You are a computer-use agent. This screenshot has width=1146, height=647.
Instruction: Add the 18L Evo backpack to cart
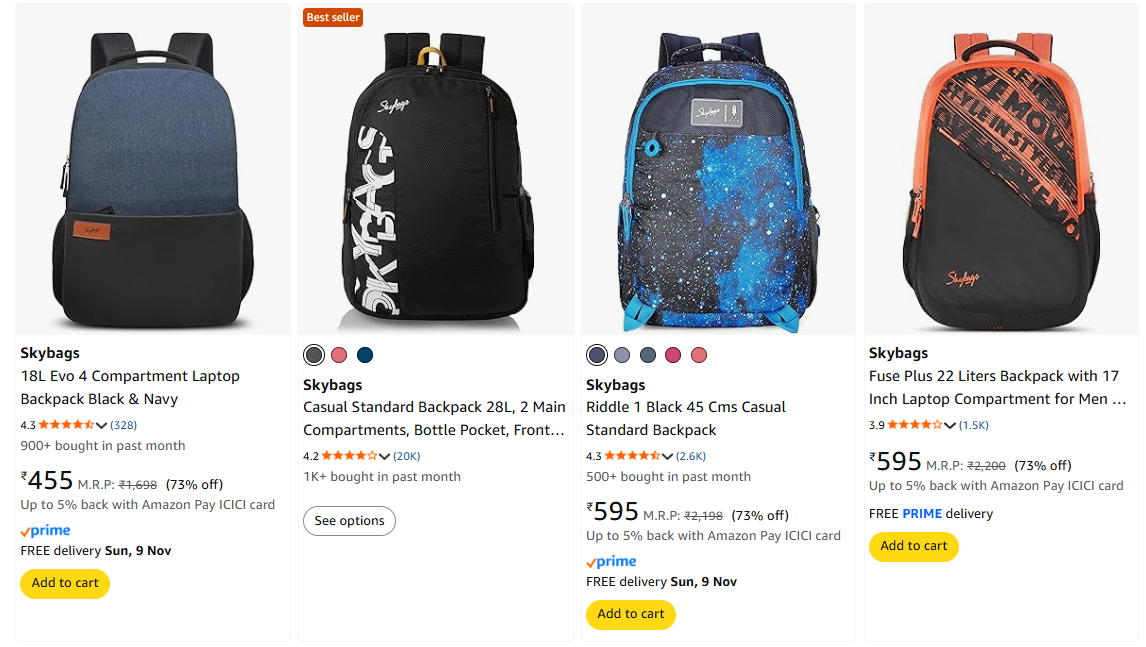click(65, 583)
